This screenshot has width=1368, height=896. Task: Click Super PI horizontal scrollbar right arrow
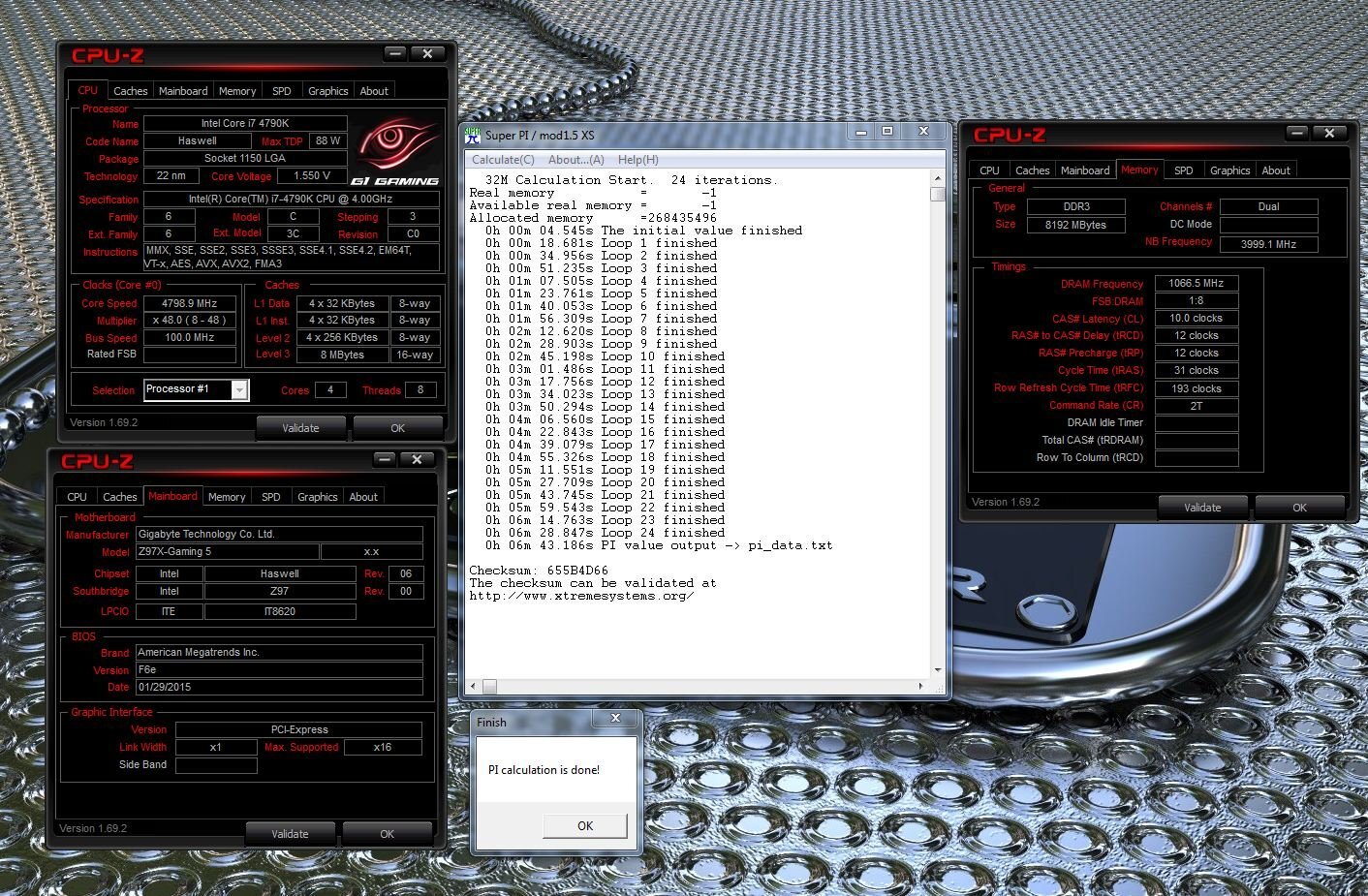(922, 686)
